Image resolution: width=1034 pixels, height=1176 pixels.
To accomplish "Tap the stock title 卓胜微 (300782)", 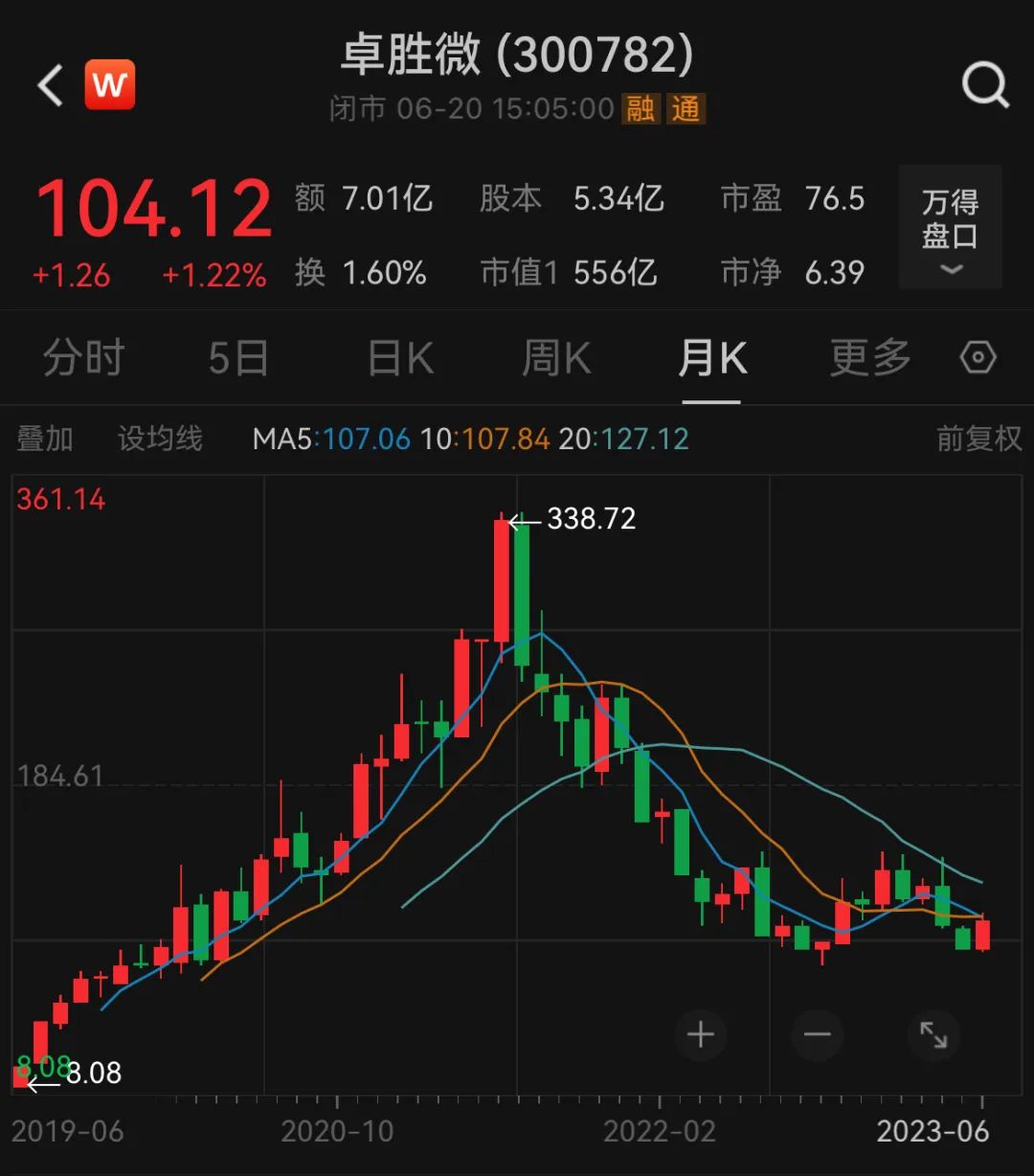I will (x=517, y=55).
